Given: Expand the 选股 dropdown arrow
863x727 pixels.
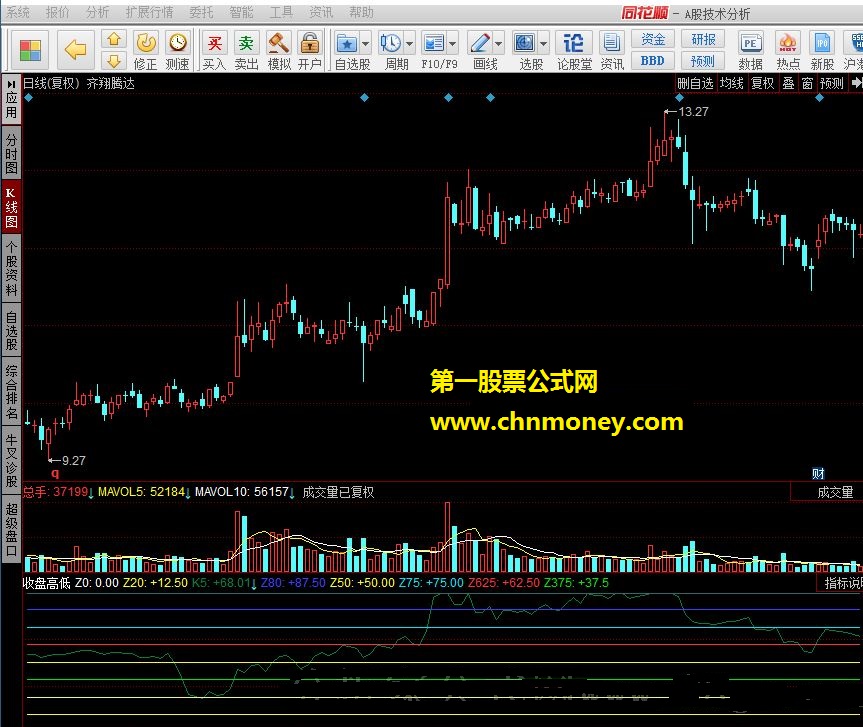Looking at the screenshot, I should click(544, 43).
